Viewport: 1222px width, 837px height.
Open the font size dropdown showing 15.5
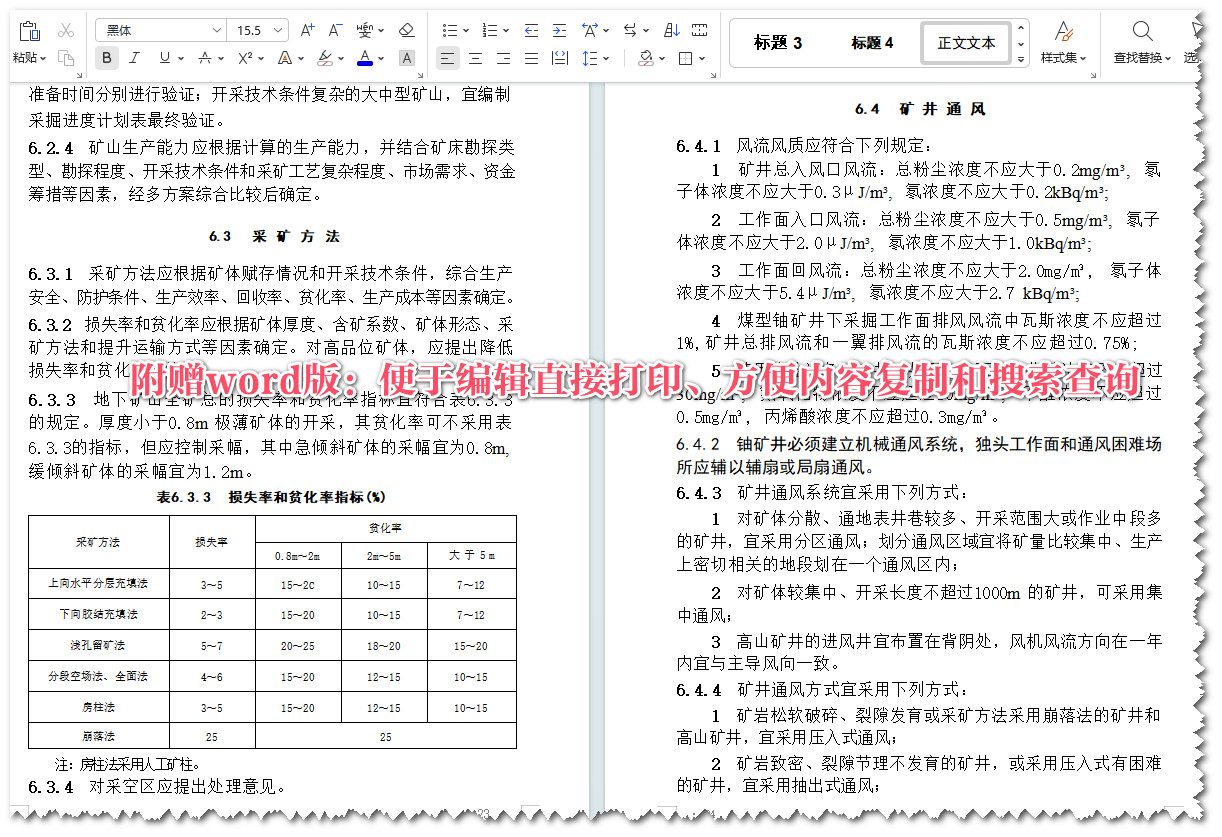[277, 29]
